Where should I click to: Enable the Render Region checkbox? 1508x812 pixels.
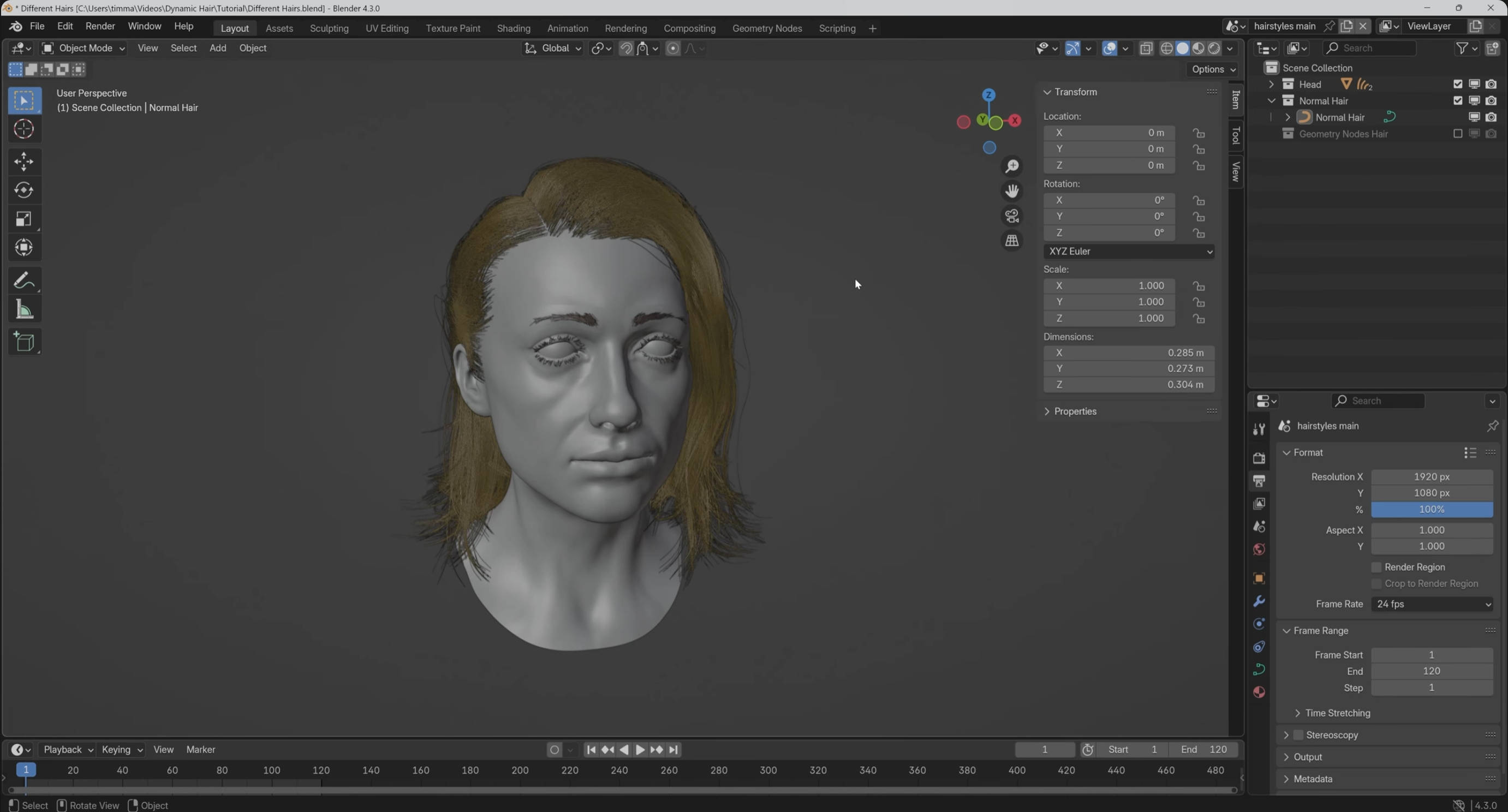coord(1377,566)
